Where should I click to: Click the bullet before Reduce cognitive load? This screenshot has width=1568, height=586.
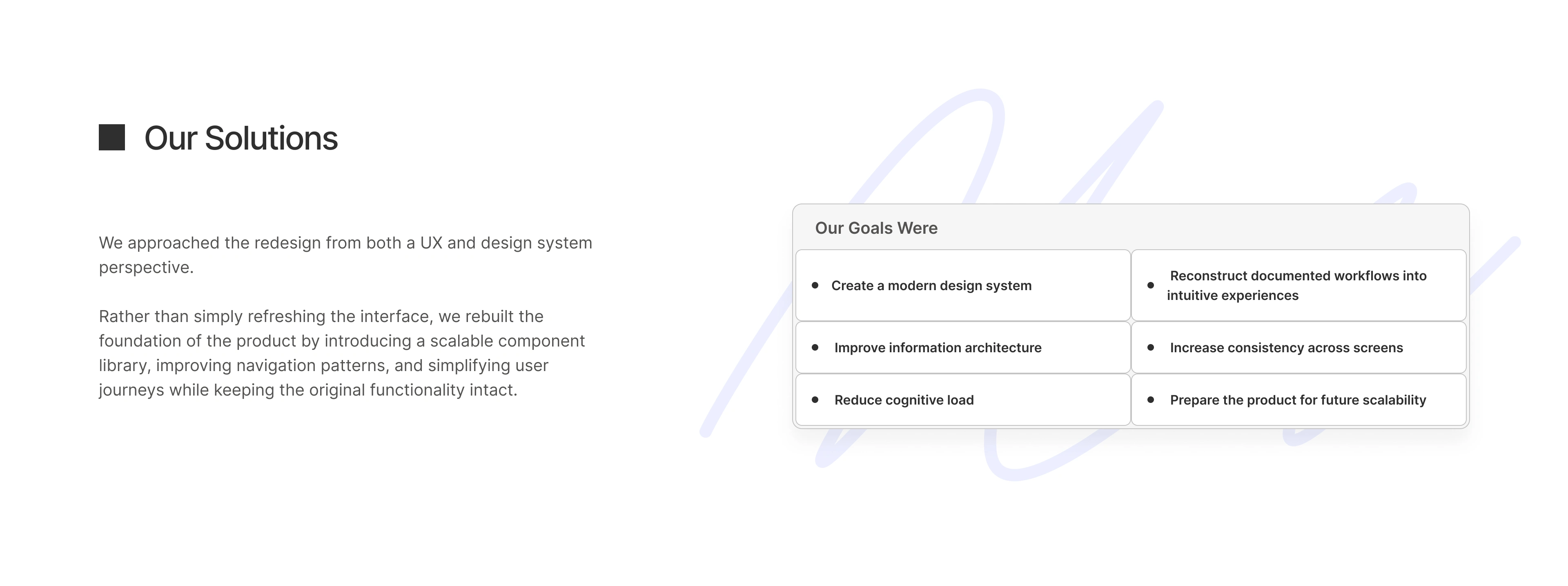point(815,400)
